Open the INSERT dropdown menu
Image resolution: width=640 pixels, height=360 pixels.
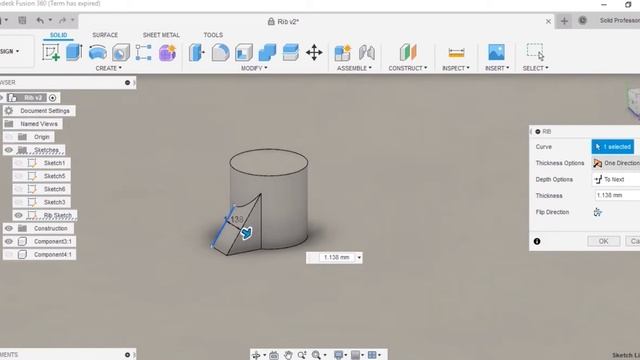point(497,68)
